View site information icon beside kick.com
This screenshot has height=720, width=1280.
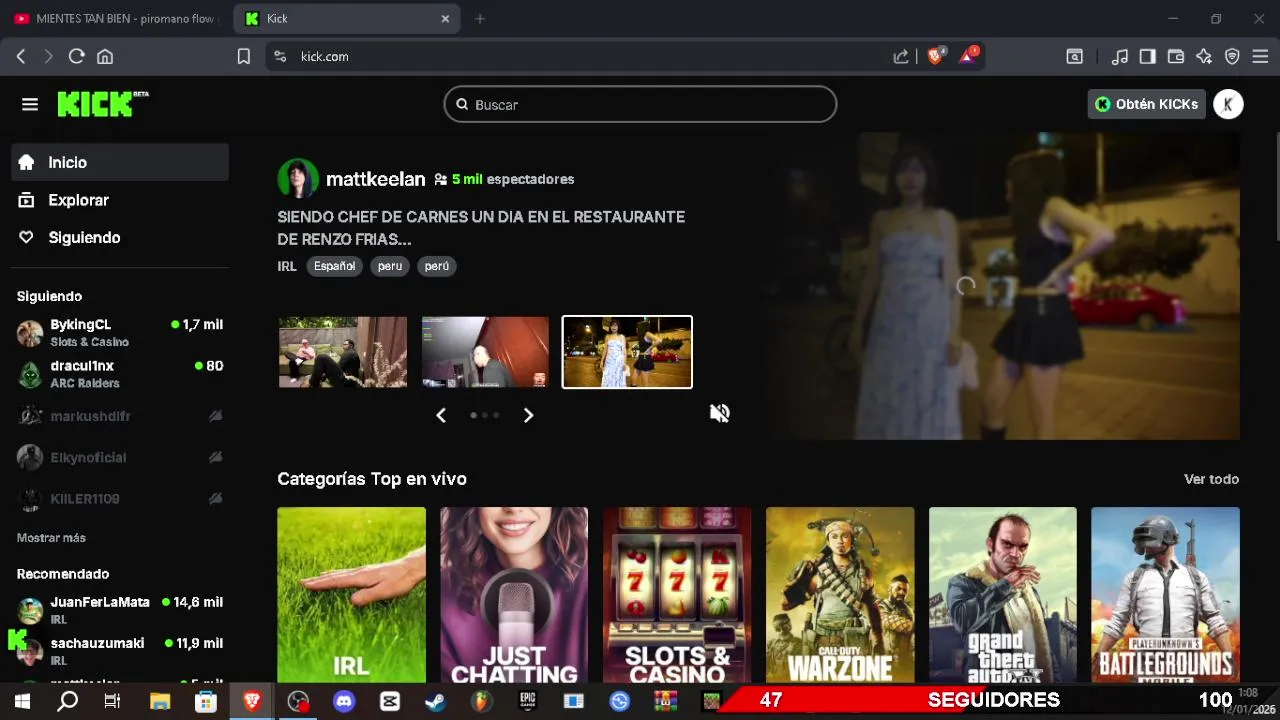click(x=280, y=57)
